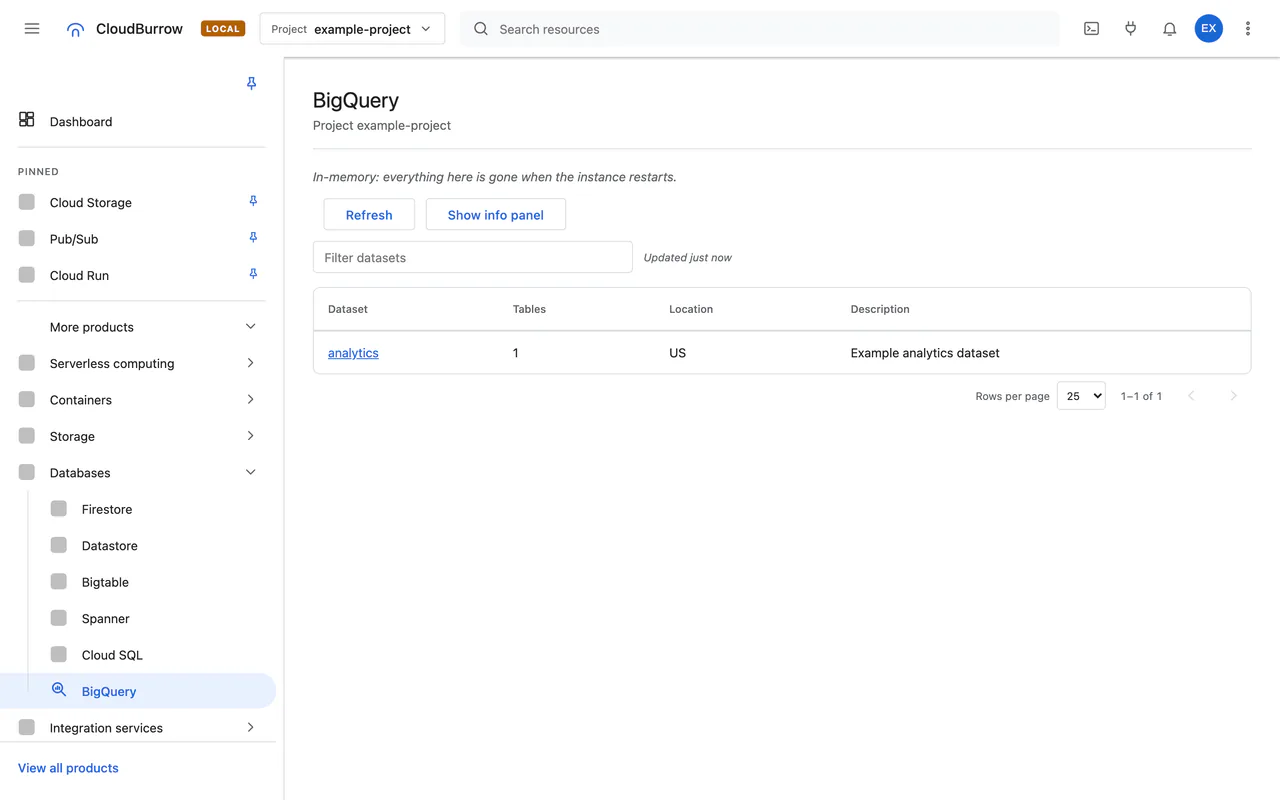Image resolution: width=1280 pixels, height=800 pixels.
Task: Click the CloudBurrow logo icon
Action: (x=75, y=29)
